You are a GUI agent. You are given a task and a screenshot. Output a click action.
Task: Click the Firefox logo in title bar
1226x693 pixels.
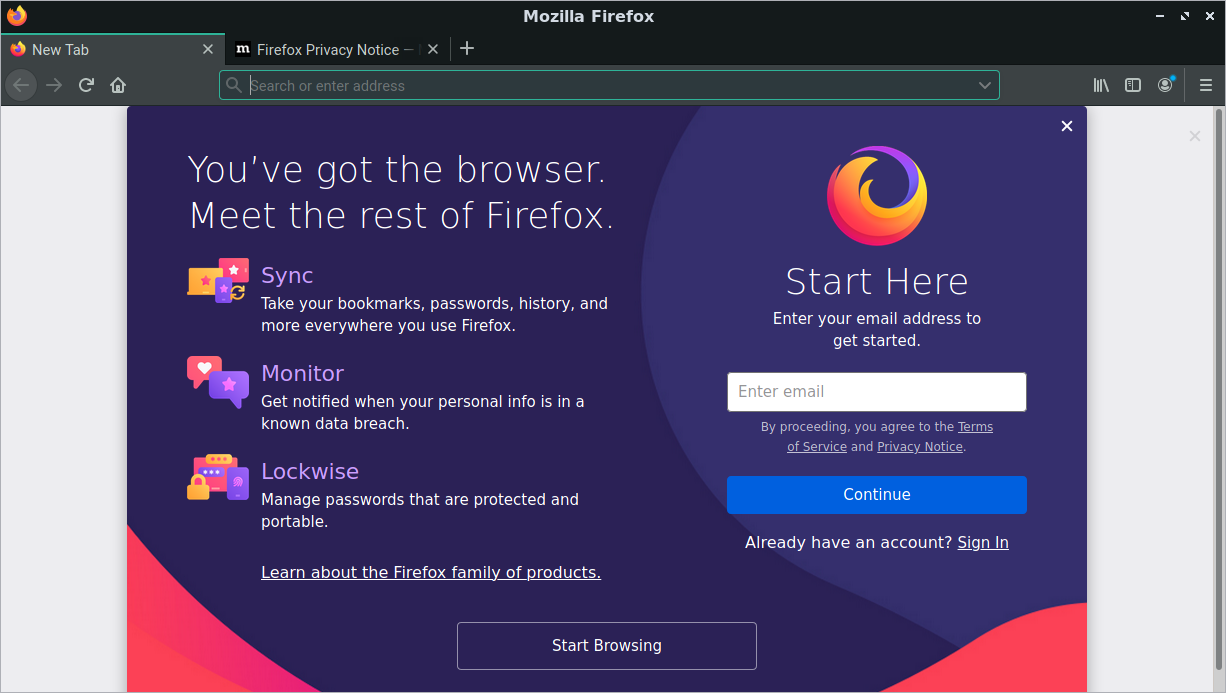coord(17,16)
